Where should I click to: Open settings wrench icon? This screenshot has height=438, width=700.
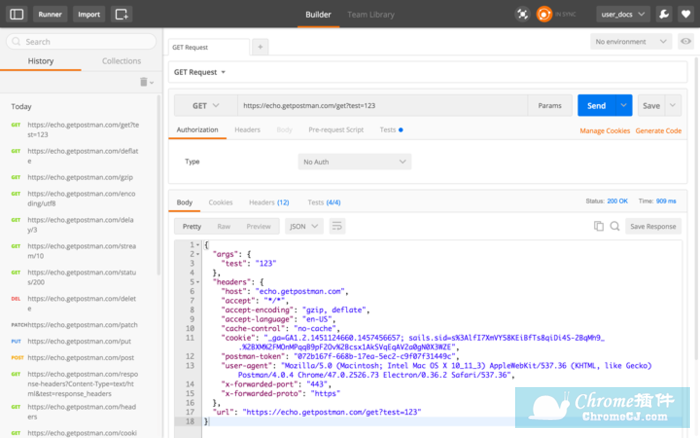(x=664, y=14)
